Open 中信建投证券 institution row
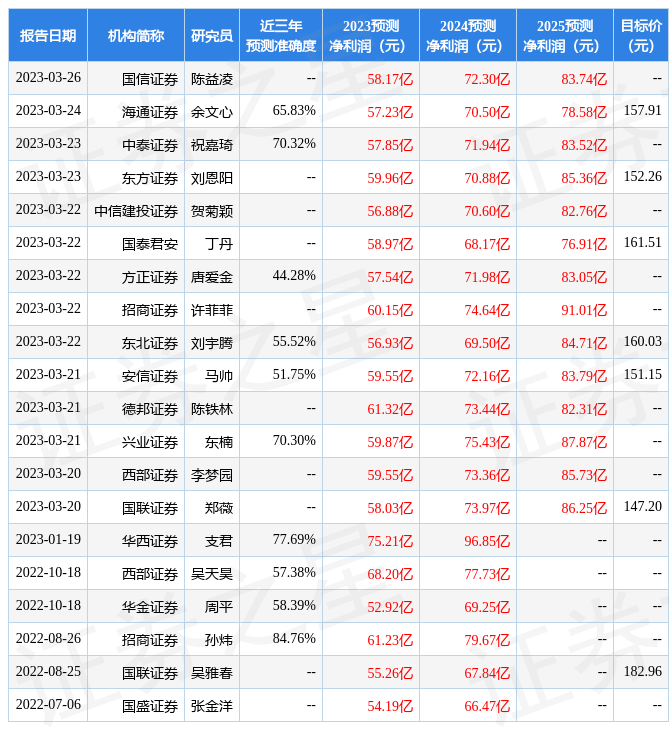 (137, 210)
